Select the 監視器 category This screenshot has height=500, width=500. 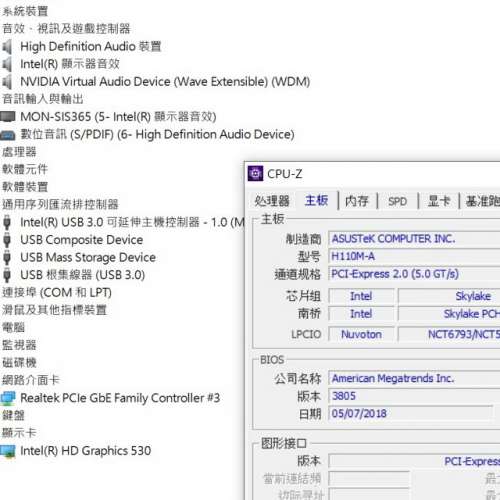click(x=19, y=345)
